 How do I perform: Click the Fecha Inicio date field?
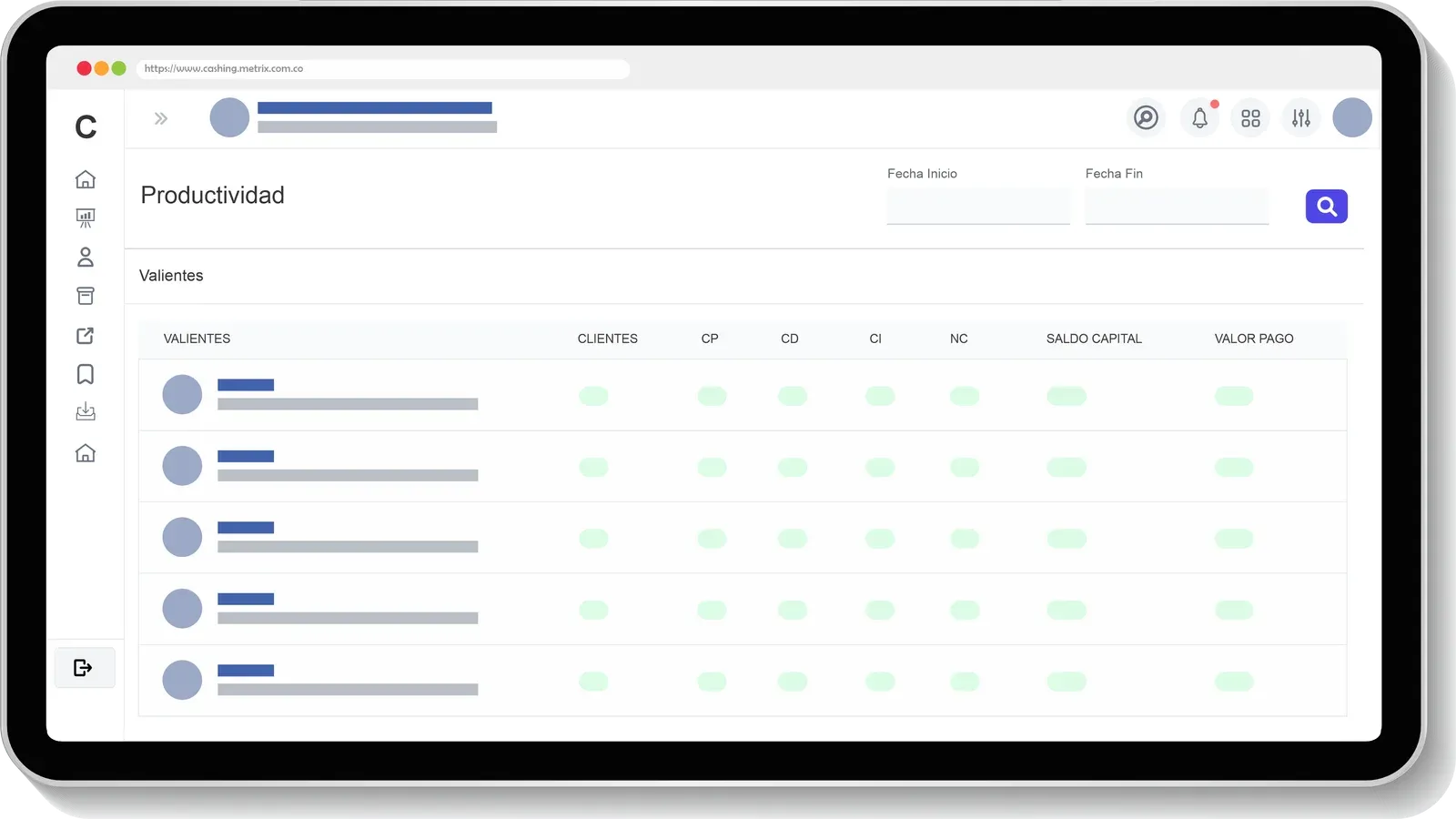coord(977,206)
